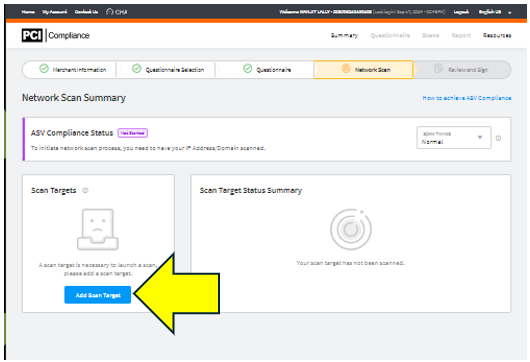Click the Add Scan Target button
The width and height of the screenshot is (530, 362).
click(x=97, y=295)
